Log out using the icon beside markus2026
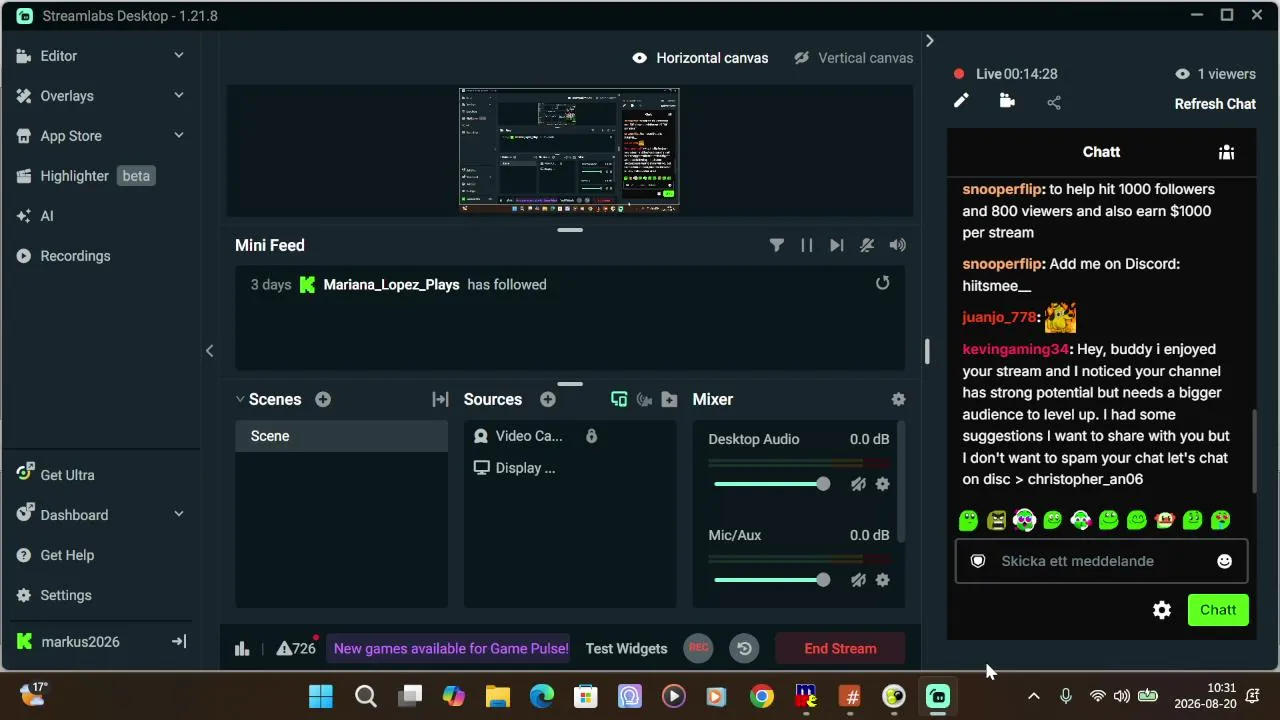Screen dimensions: 1280x720 tap(179, 642)
